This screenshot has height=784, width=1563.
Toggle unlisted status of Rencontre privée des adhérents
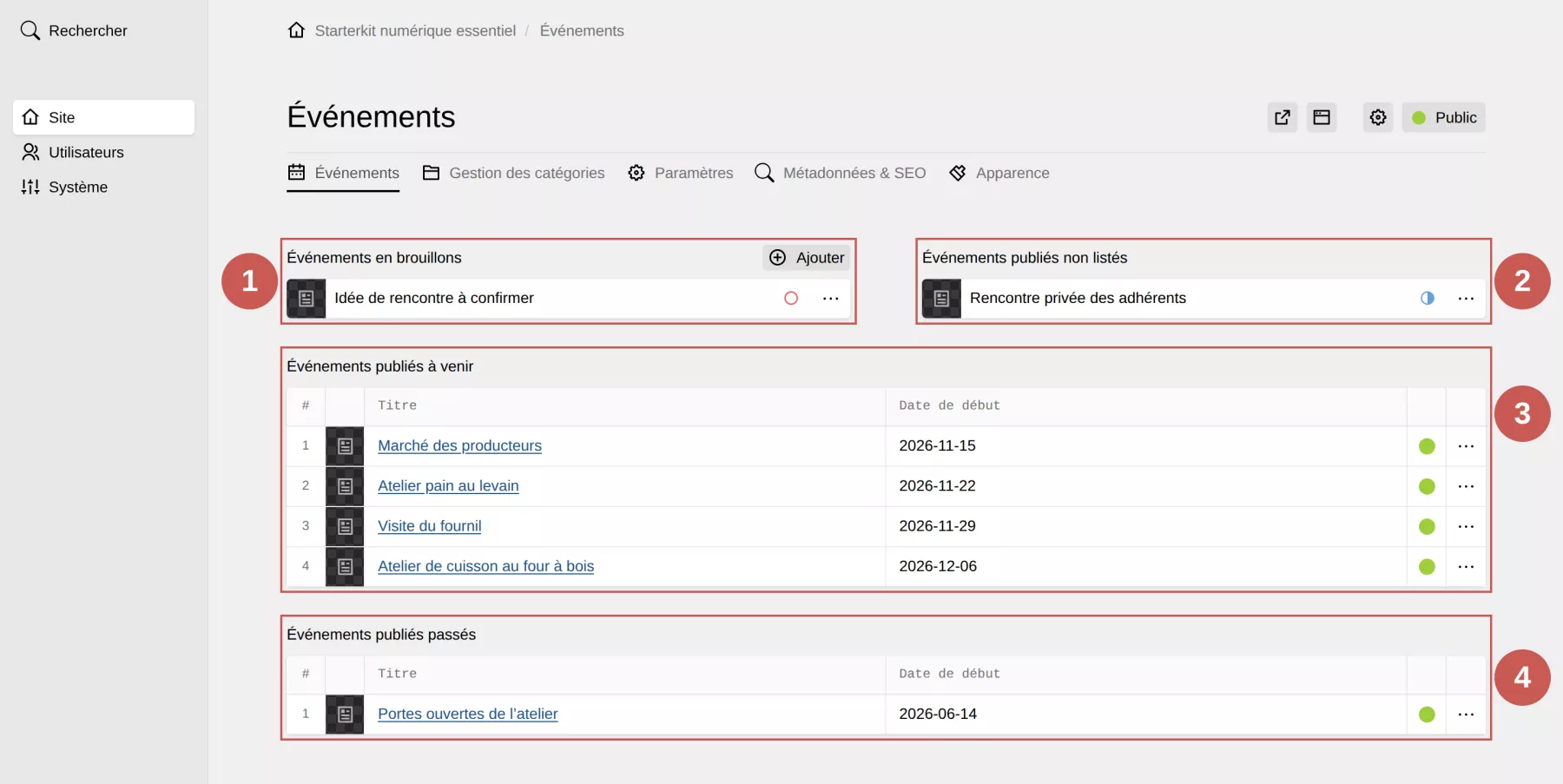click(x=1427, y=298)
